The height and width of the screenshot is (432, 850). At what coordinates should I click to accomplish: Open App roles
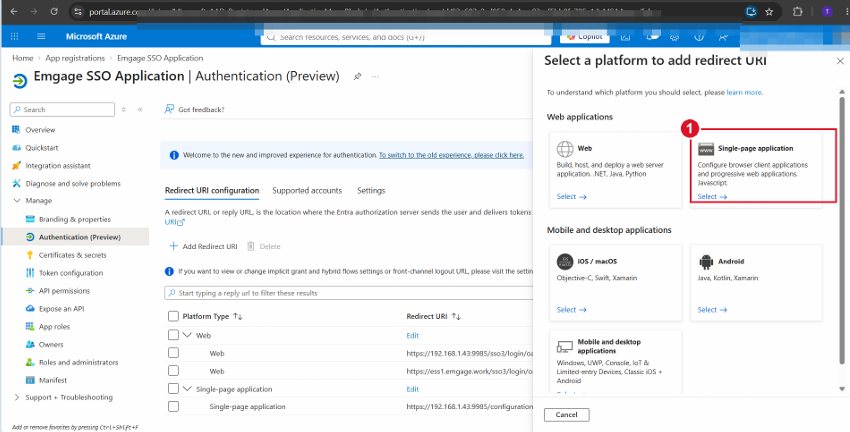click(x=54, y=326)
